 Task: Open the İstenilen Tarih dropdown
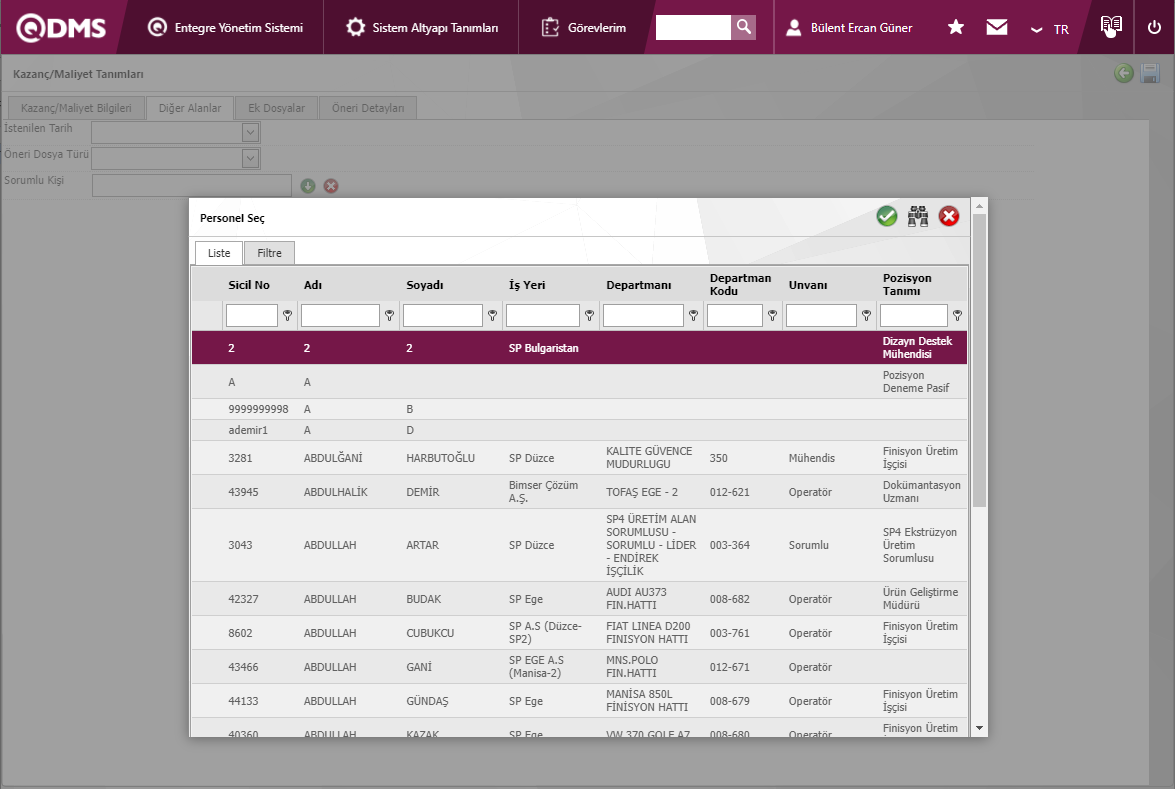tap(250, 132)
